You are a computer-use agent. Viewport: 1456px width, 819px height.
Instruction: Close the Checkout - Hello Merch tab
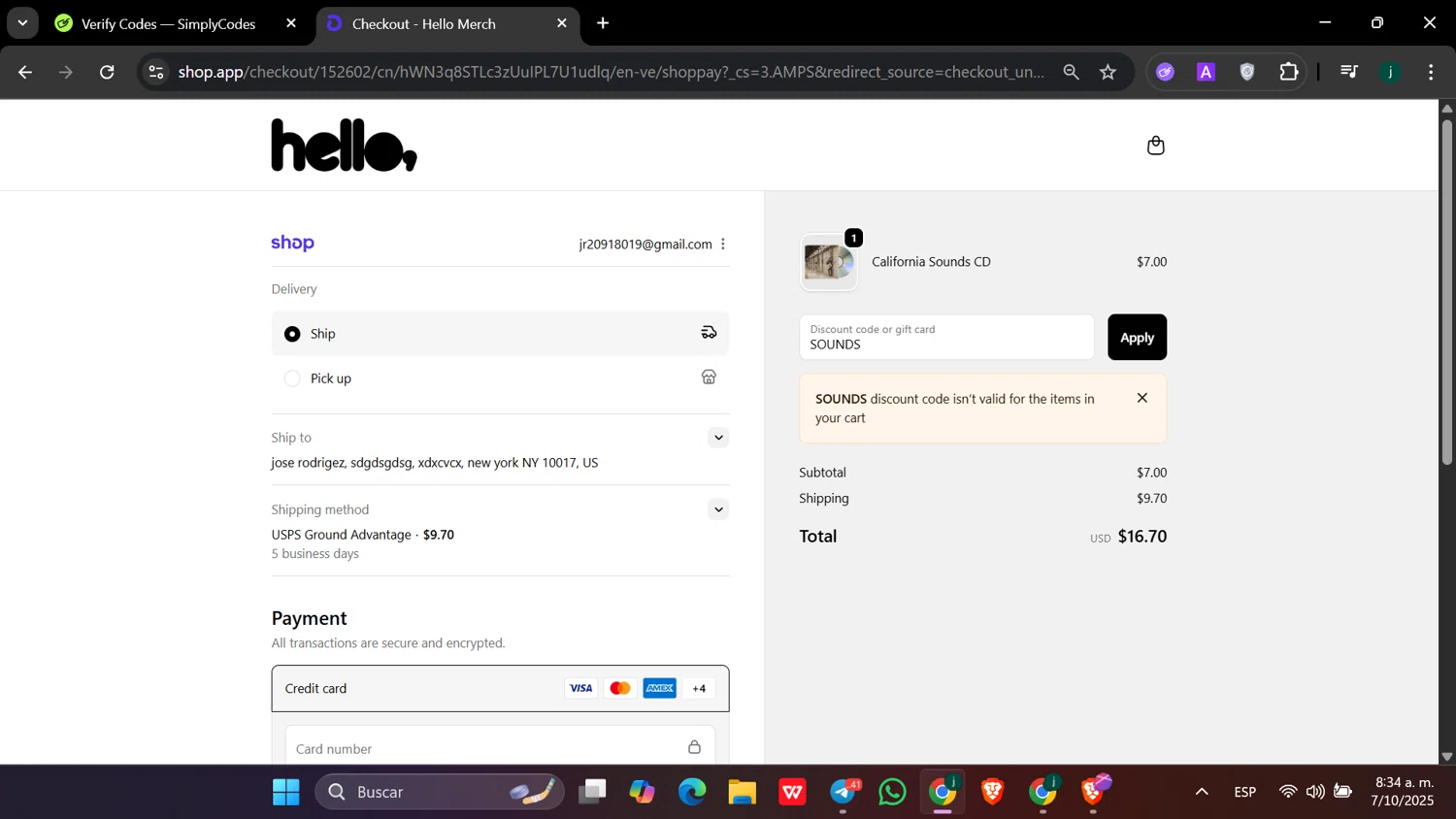point(562,23)
